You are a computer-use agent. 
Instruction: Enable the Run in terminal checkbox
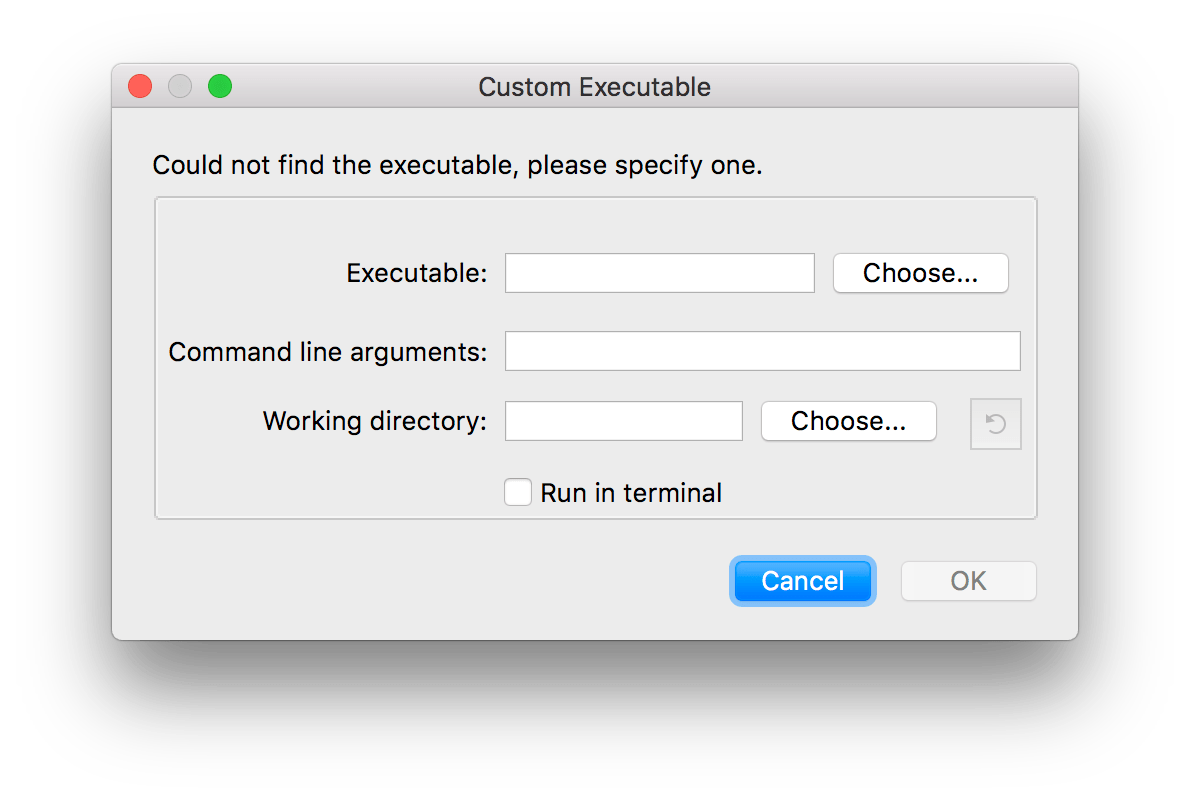coord(518,493)
